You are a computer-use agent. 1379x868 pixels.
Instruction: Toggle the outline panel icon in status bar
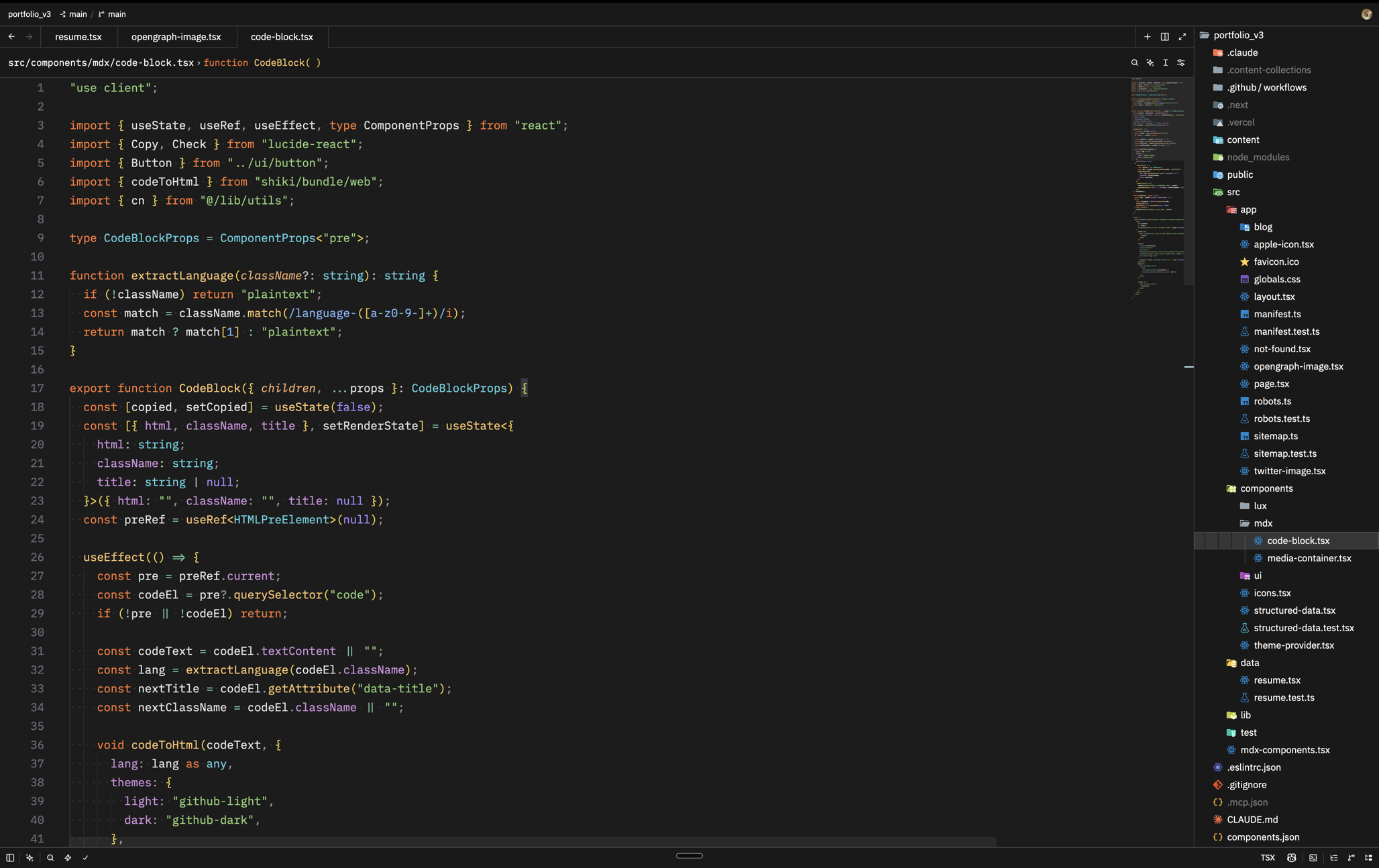click(1333, 857)
